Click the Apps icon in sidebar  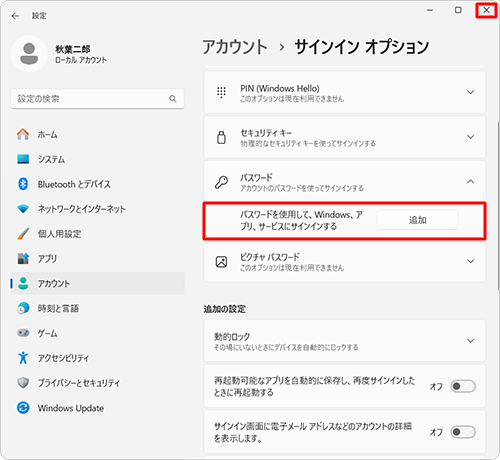[x=23, y=258]
